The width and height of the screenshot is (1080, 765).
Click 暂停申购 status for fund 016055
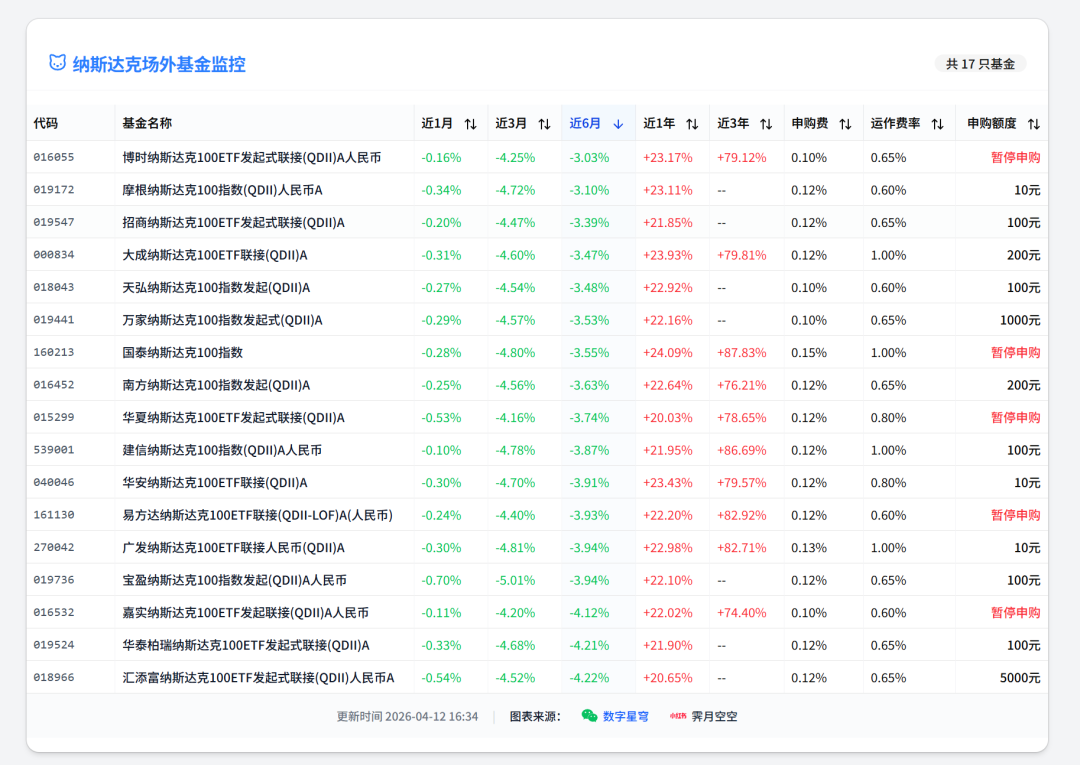point(1015,157)
